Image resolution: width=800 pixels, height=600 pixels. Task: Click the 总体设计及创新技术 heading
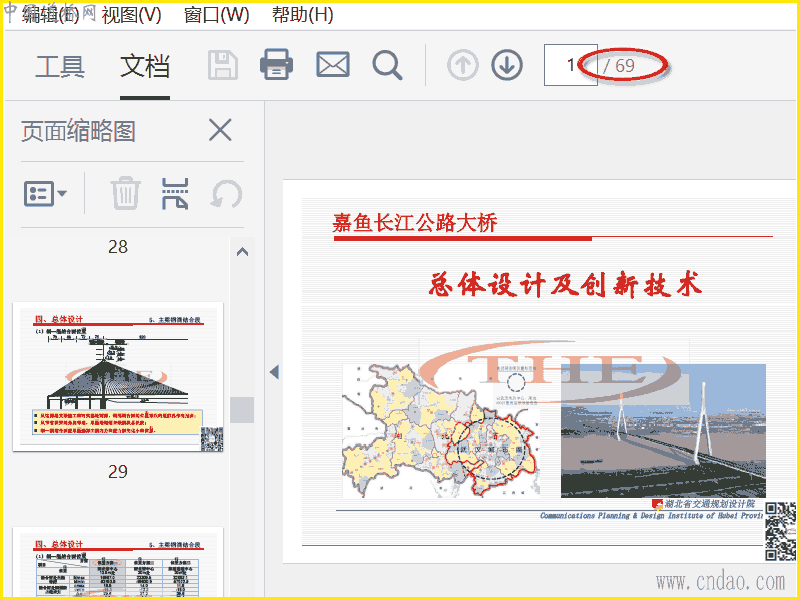point(565,285)
